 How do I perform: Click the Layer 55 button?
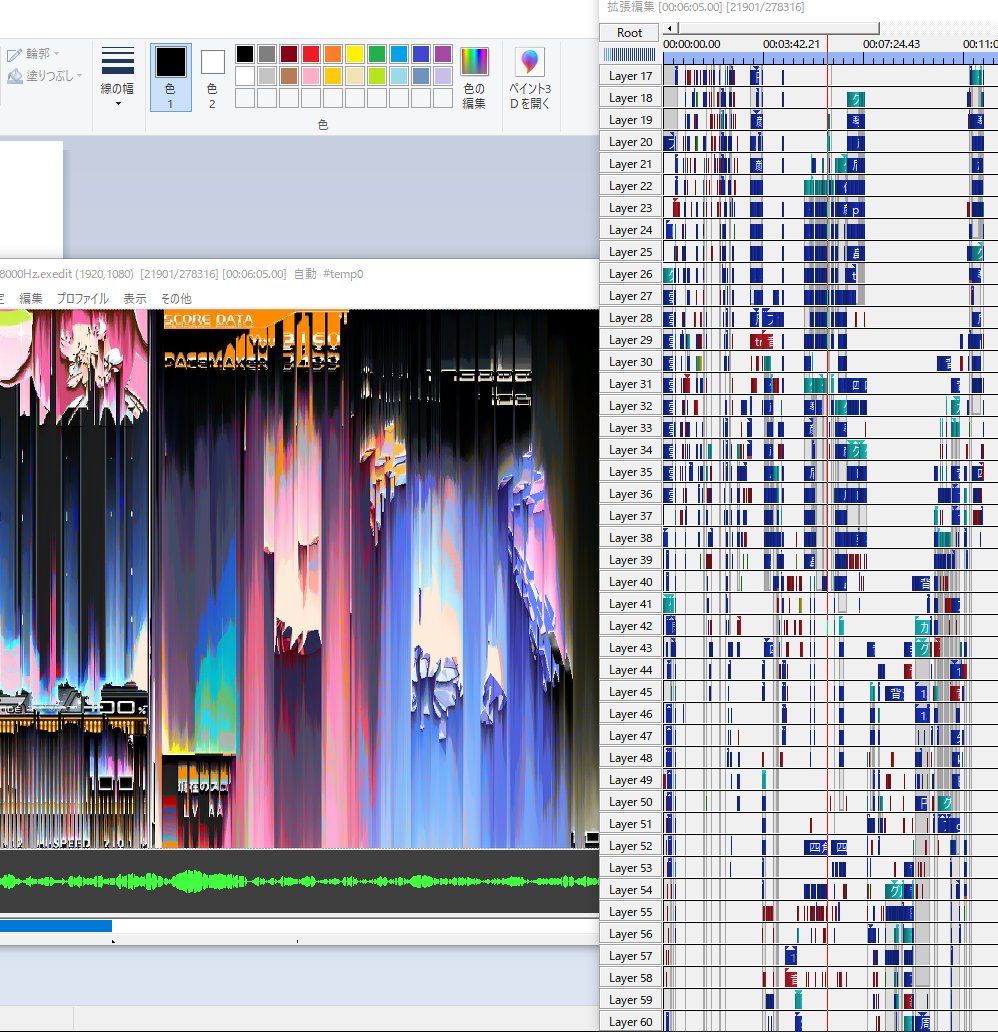629,912
